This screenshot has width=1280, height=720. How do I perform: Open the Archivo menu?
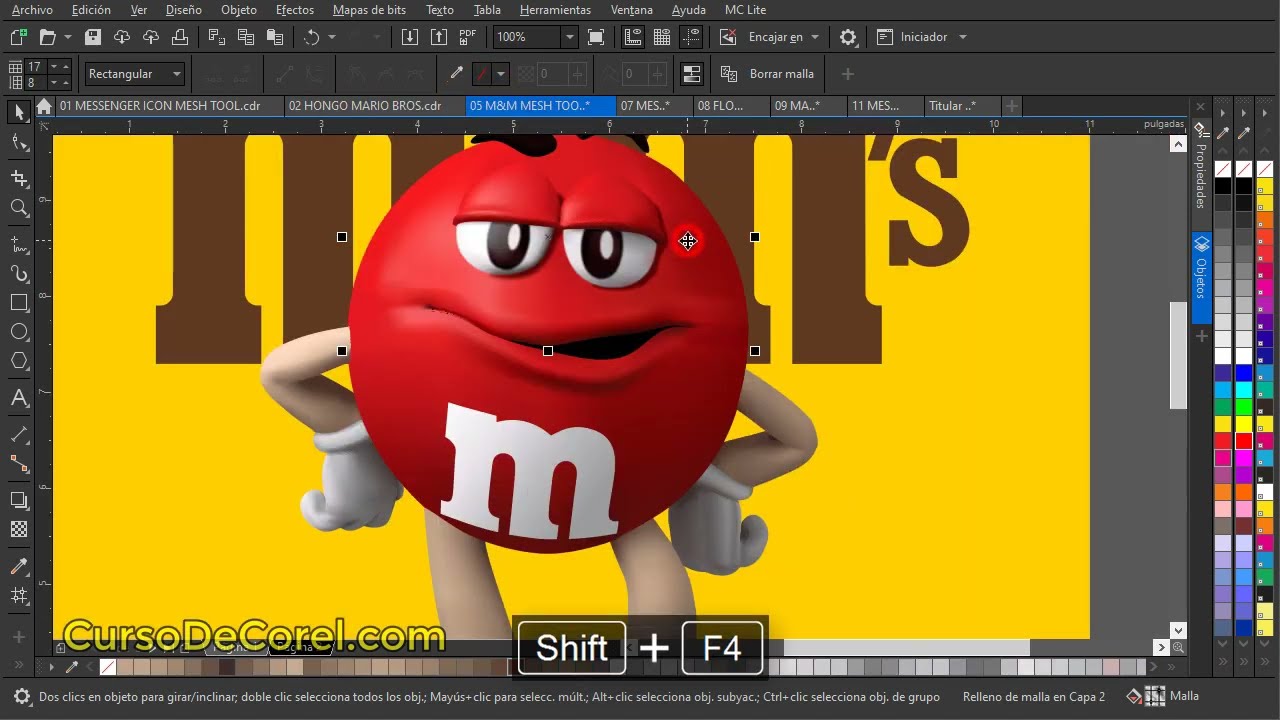coord(32,10)
